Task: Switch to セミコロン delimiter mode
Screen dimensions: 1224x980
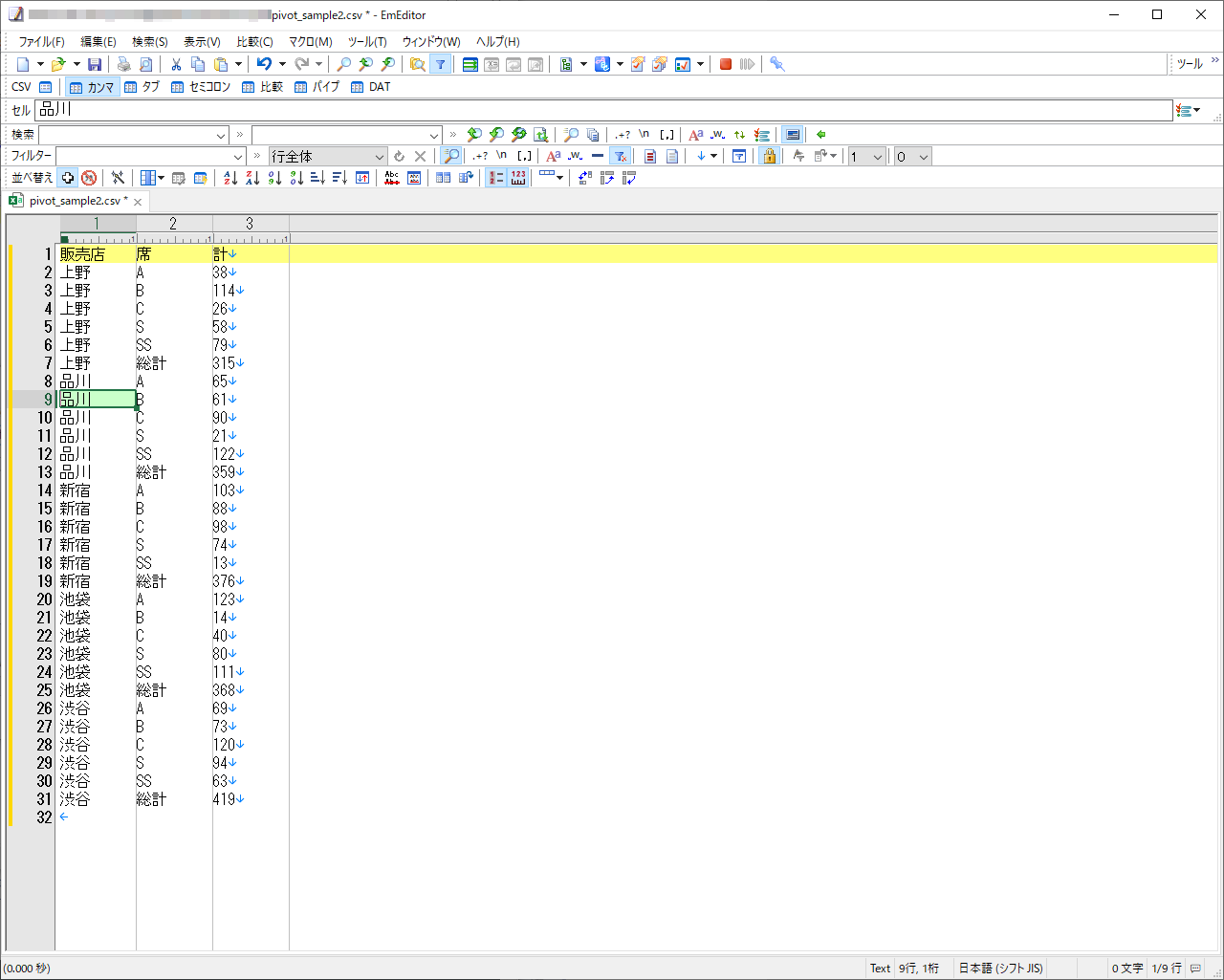Action: click(x=201, y=87)
